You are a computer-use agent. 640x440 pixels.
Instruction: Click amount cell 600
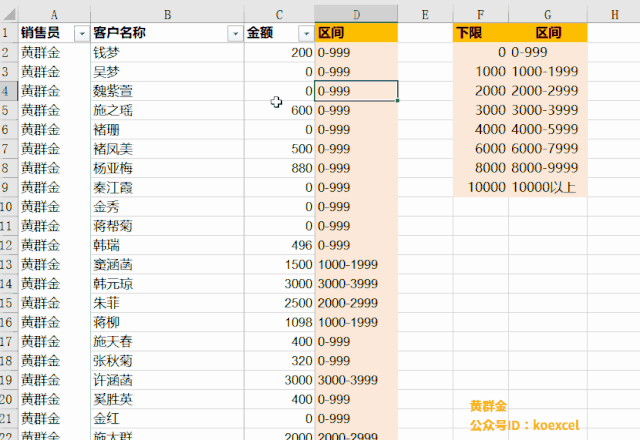280,110
